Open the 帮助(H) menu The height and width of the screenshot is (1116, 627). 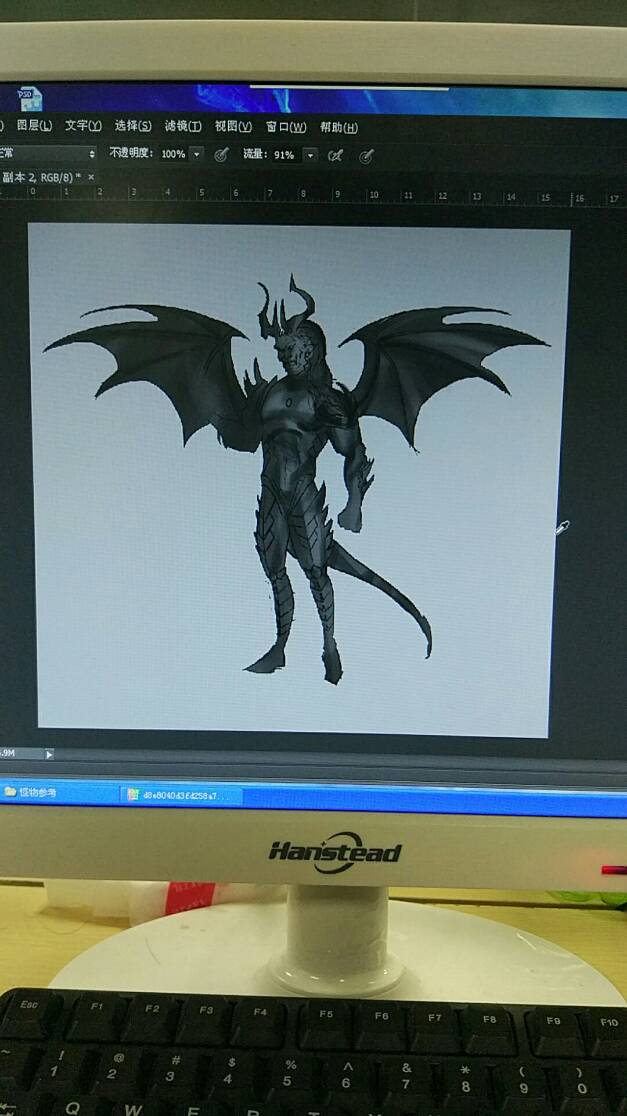339,127
